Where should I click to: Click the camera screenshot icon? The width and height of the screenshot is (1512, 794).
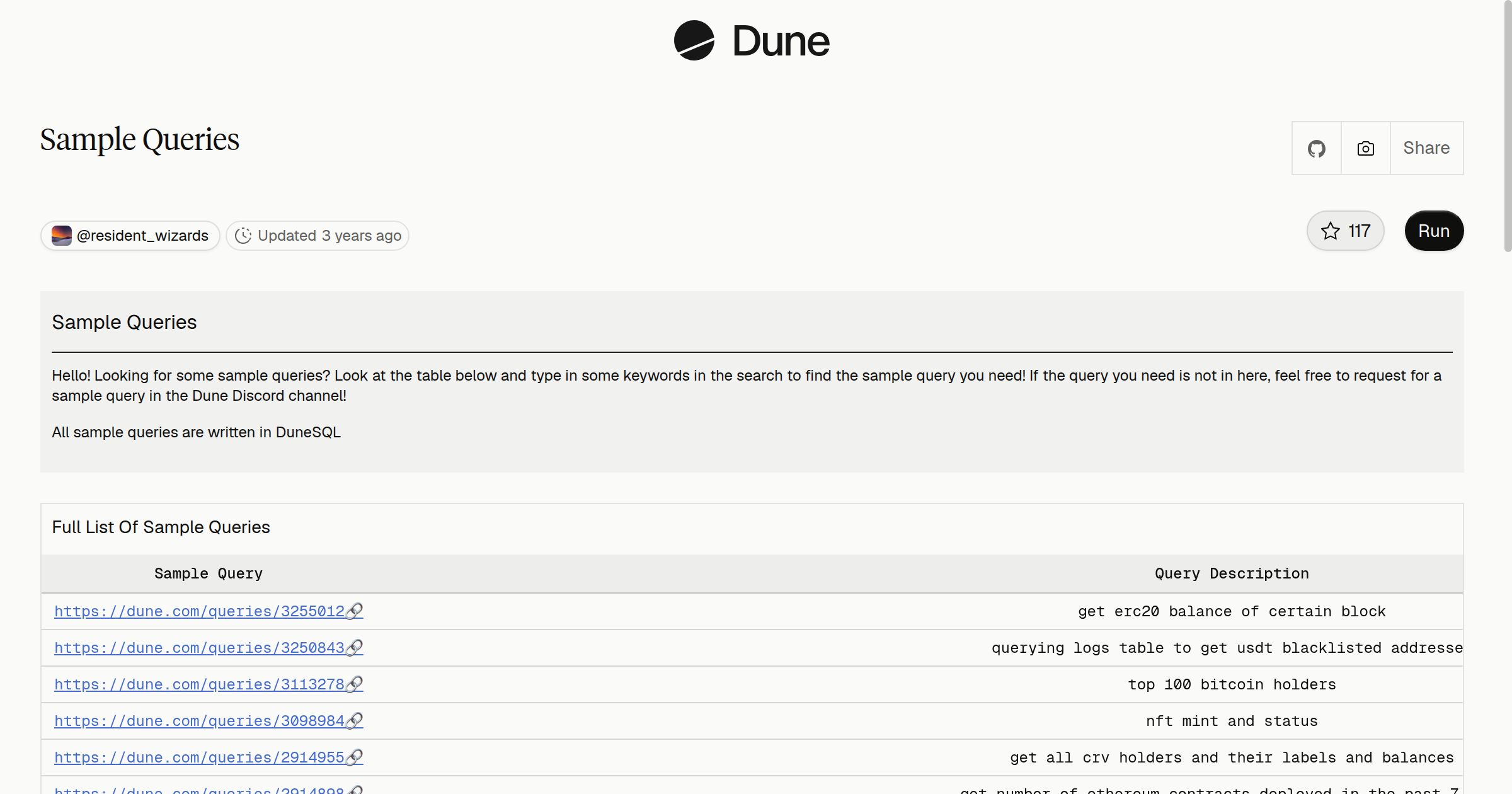(x=1365, y=148)
